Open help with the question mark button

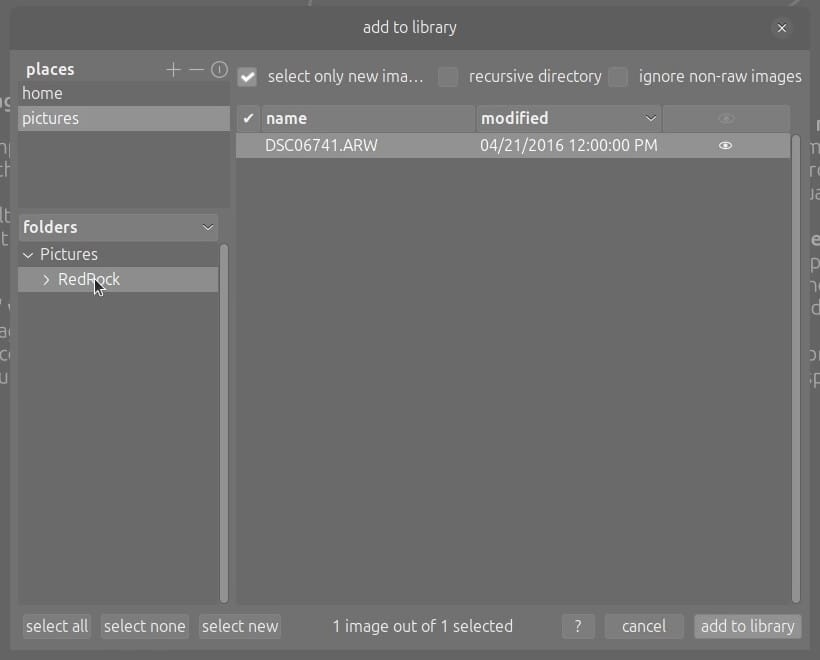click(x=578, y=626)
